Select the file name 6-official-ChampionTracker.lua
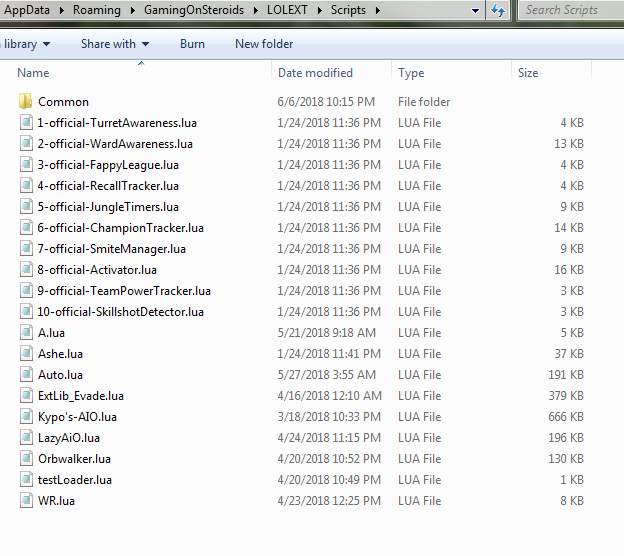Viewport: 624px width, 556px height. (121, 228)
